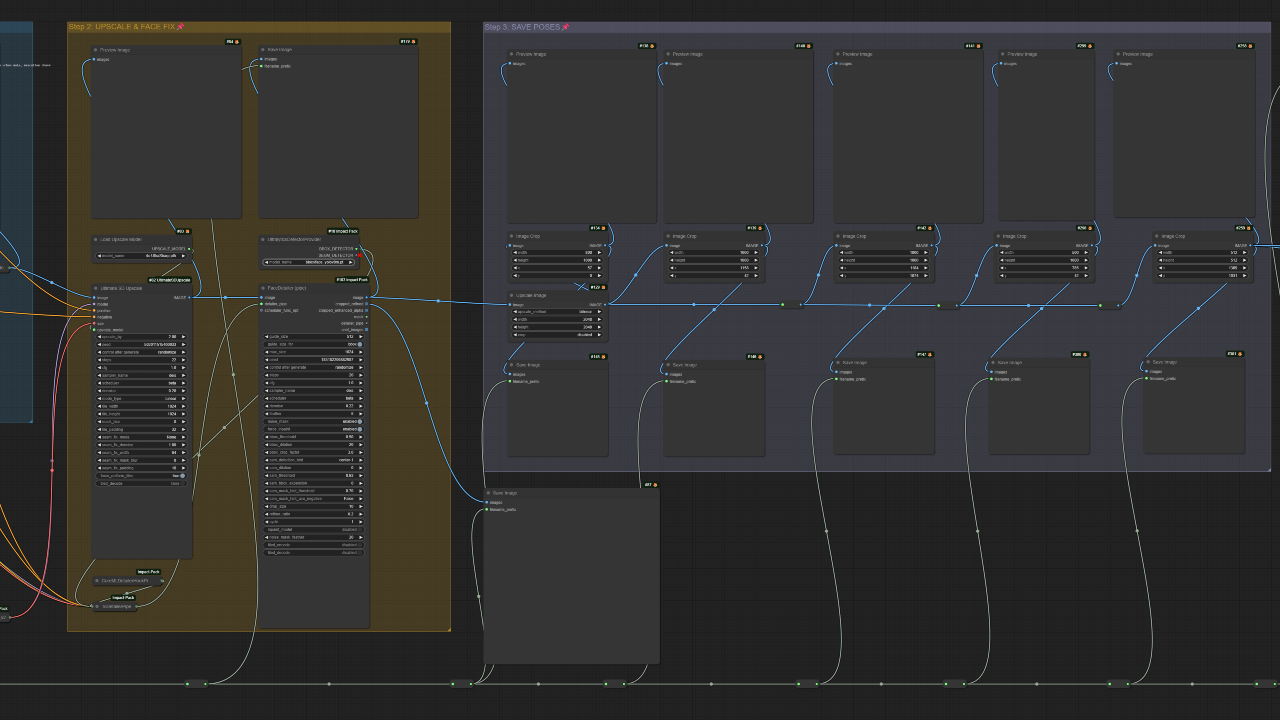Click the orange badge on the first Image Crop node
Image resolution: width=1280 pixels, height=720 pixels.
point(602,228)
